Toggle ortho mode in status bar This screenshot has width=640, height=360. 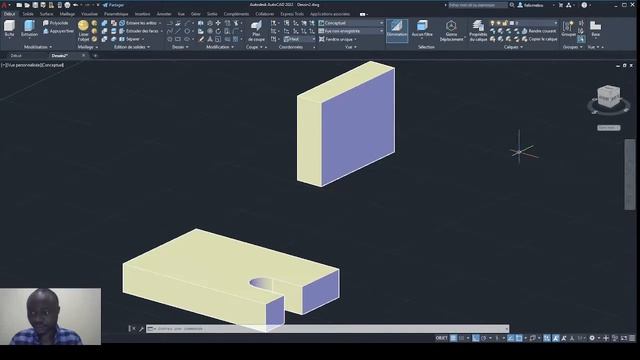click(476, 338)
